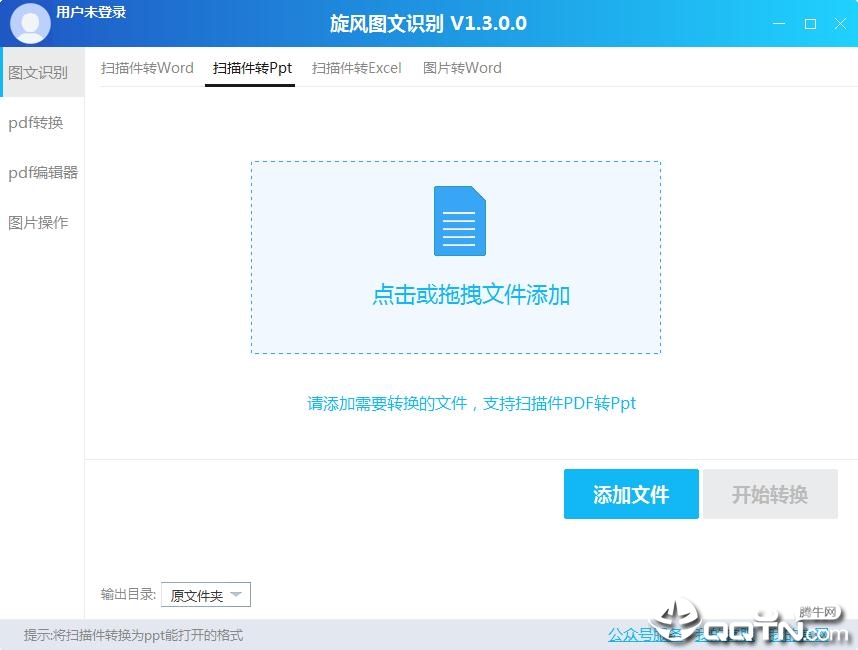Click the dropdown arrow beside 原文件夹
The image size is (858, 650).
point(236,595)
